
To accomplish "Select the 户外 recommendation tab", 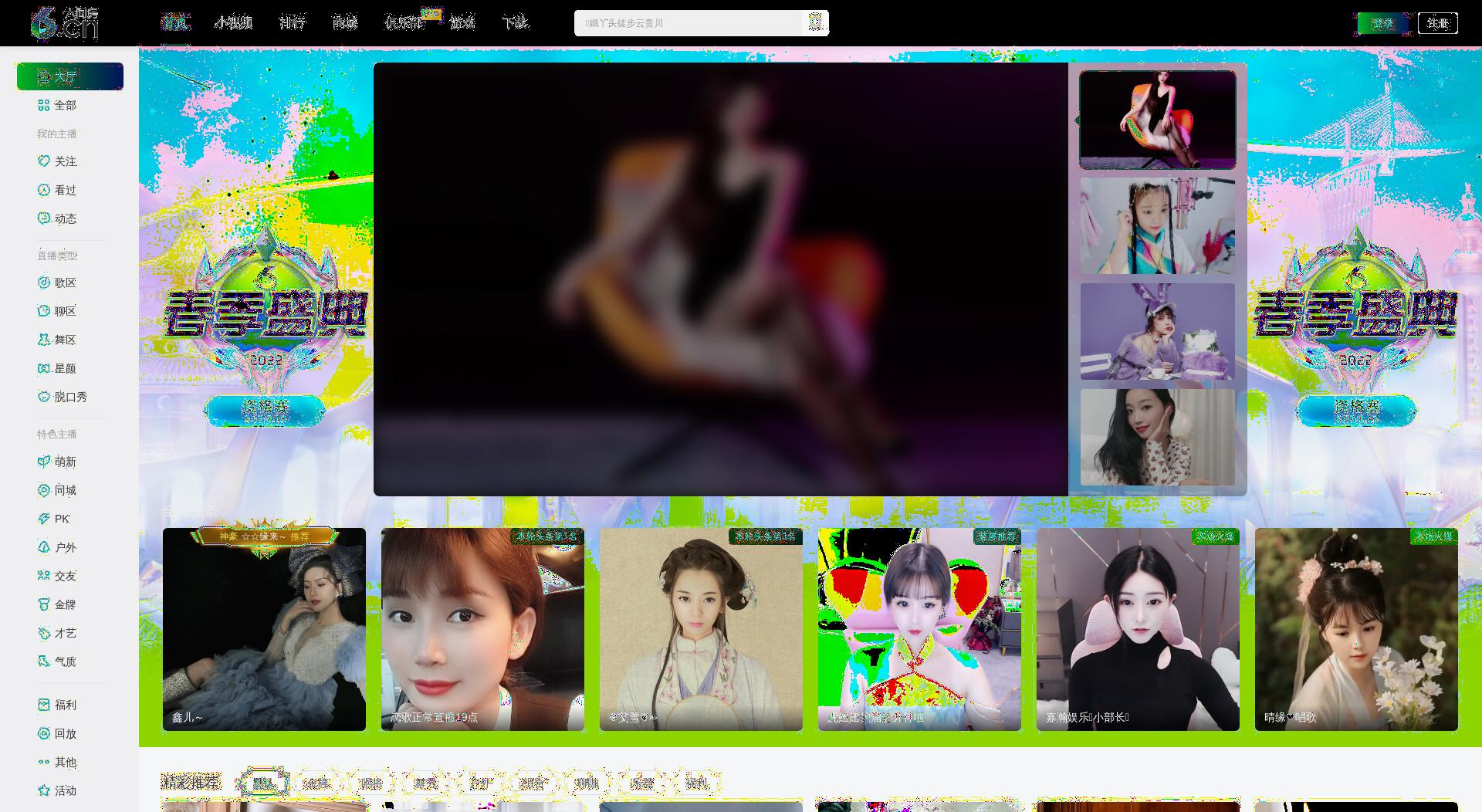I will 480,783.
